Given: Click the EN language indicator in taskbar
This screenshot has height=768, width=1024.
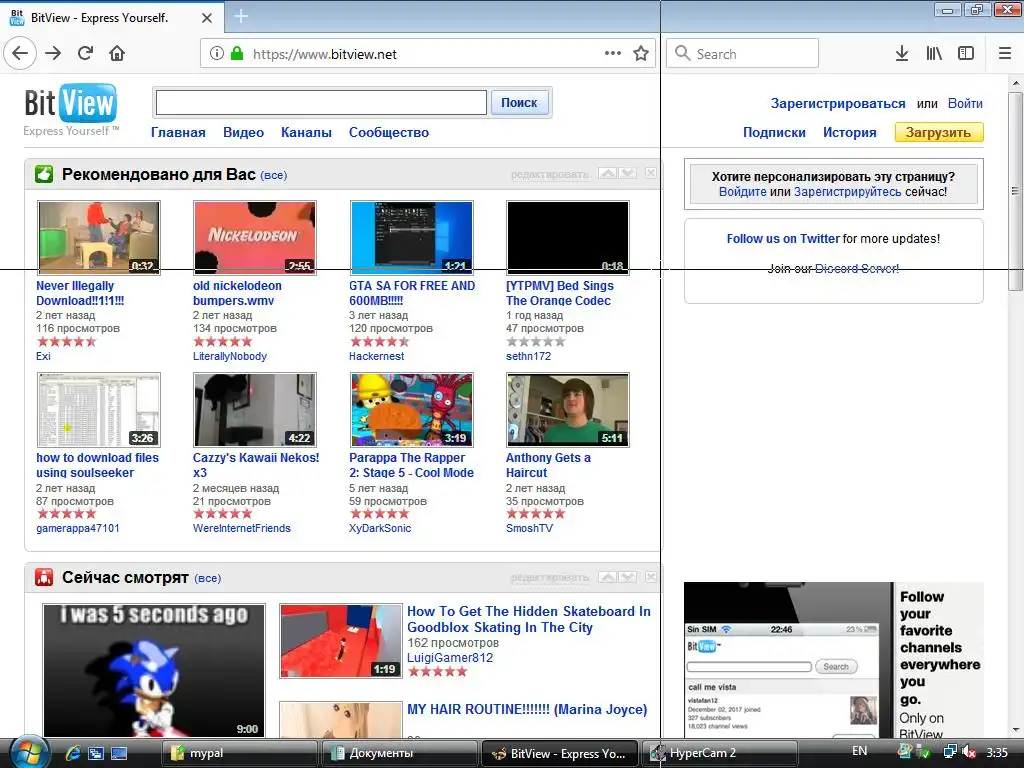Looking at the screenshot, I should click(859, 751).
